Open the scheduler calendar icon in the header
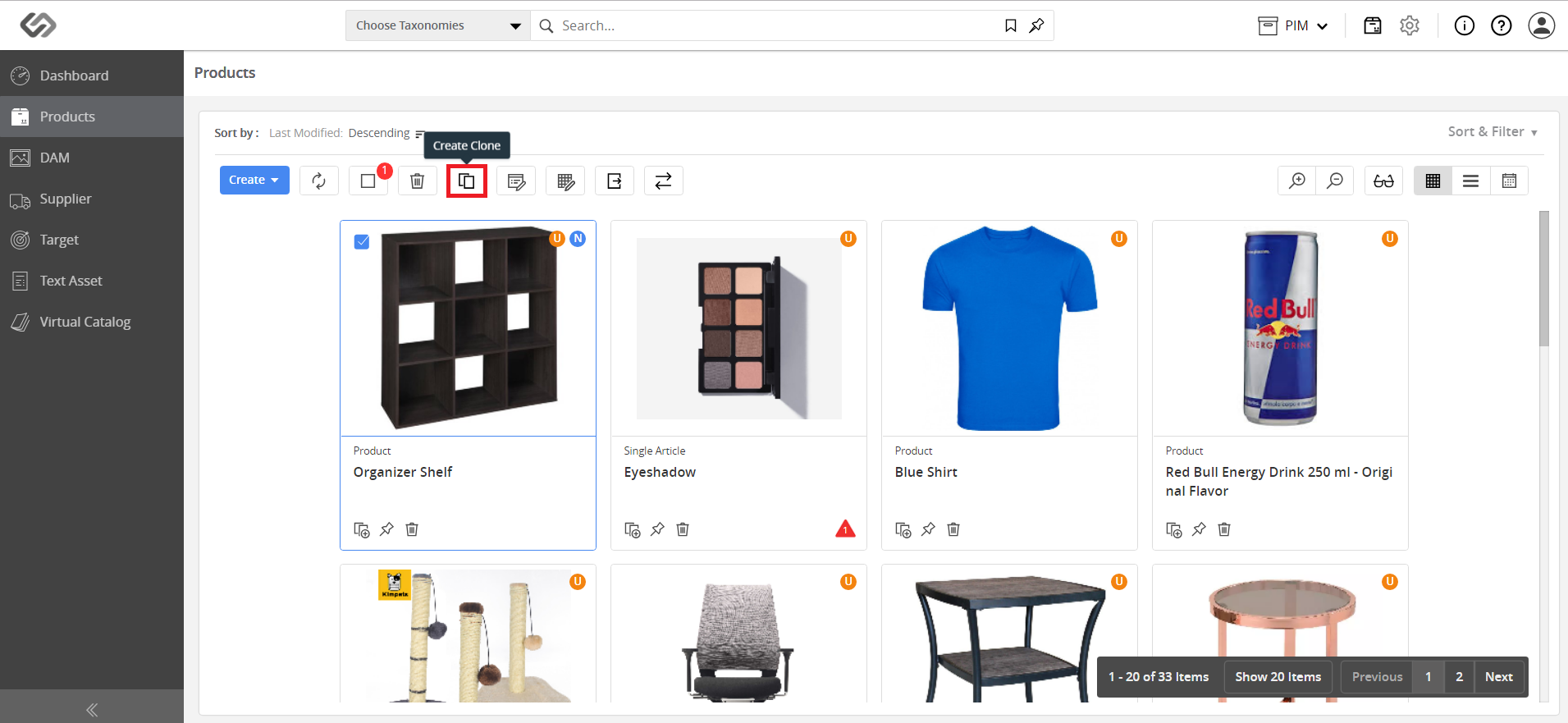1568x723 pixels. point(1373,25)
